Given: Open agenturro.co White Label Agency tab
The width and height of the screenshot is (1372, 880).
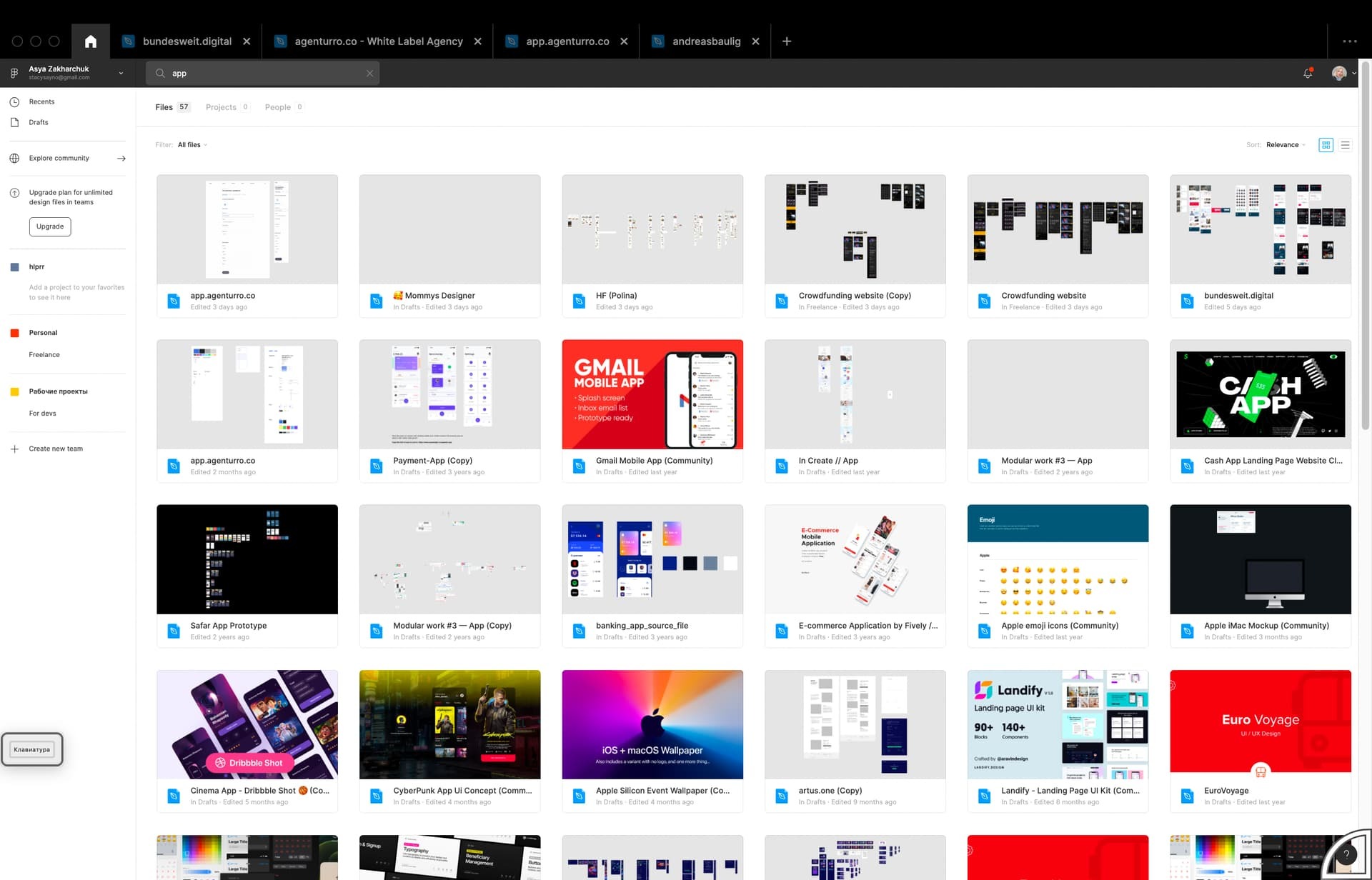Looking at the screenshot, I should point(378,41).
